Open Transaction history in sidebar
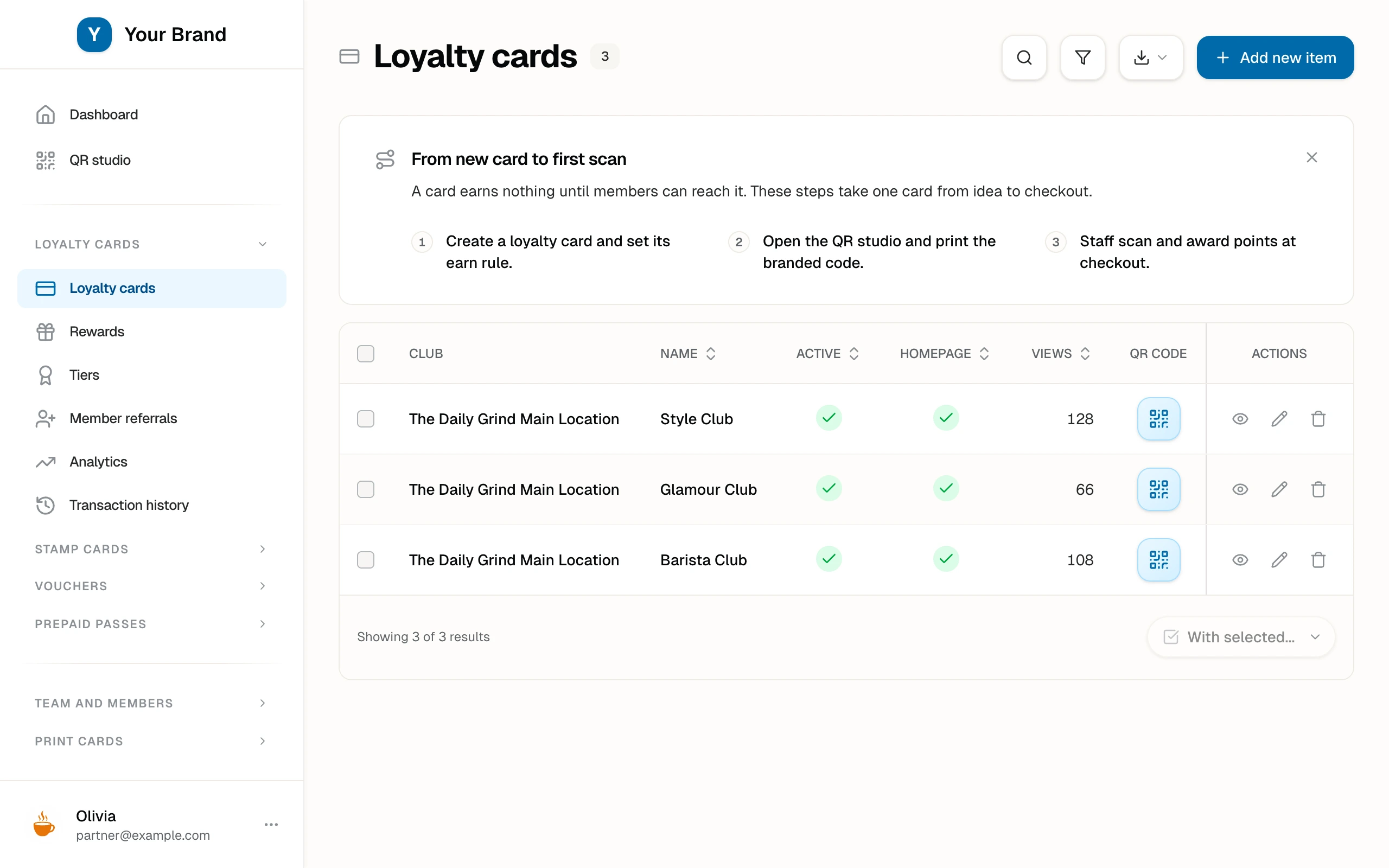 pyautogui.click(x=151, y=505)
